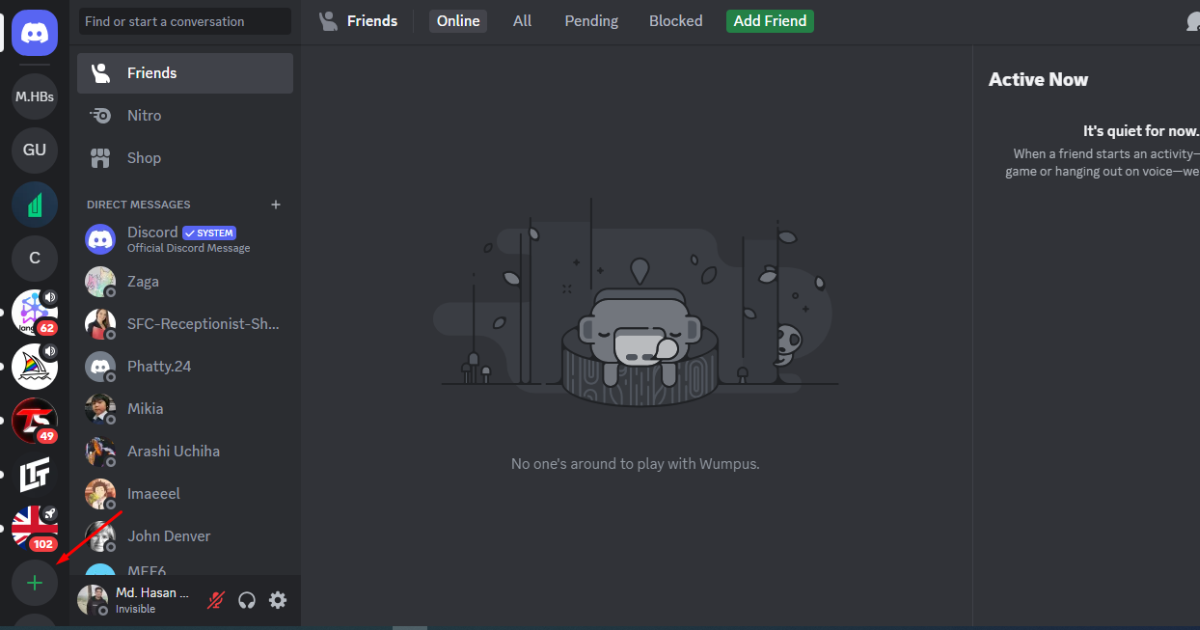This screenshot has width=1200, height=630.
Task: Open the Discord home icon
Action: click(35, 33)
